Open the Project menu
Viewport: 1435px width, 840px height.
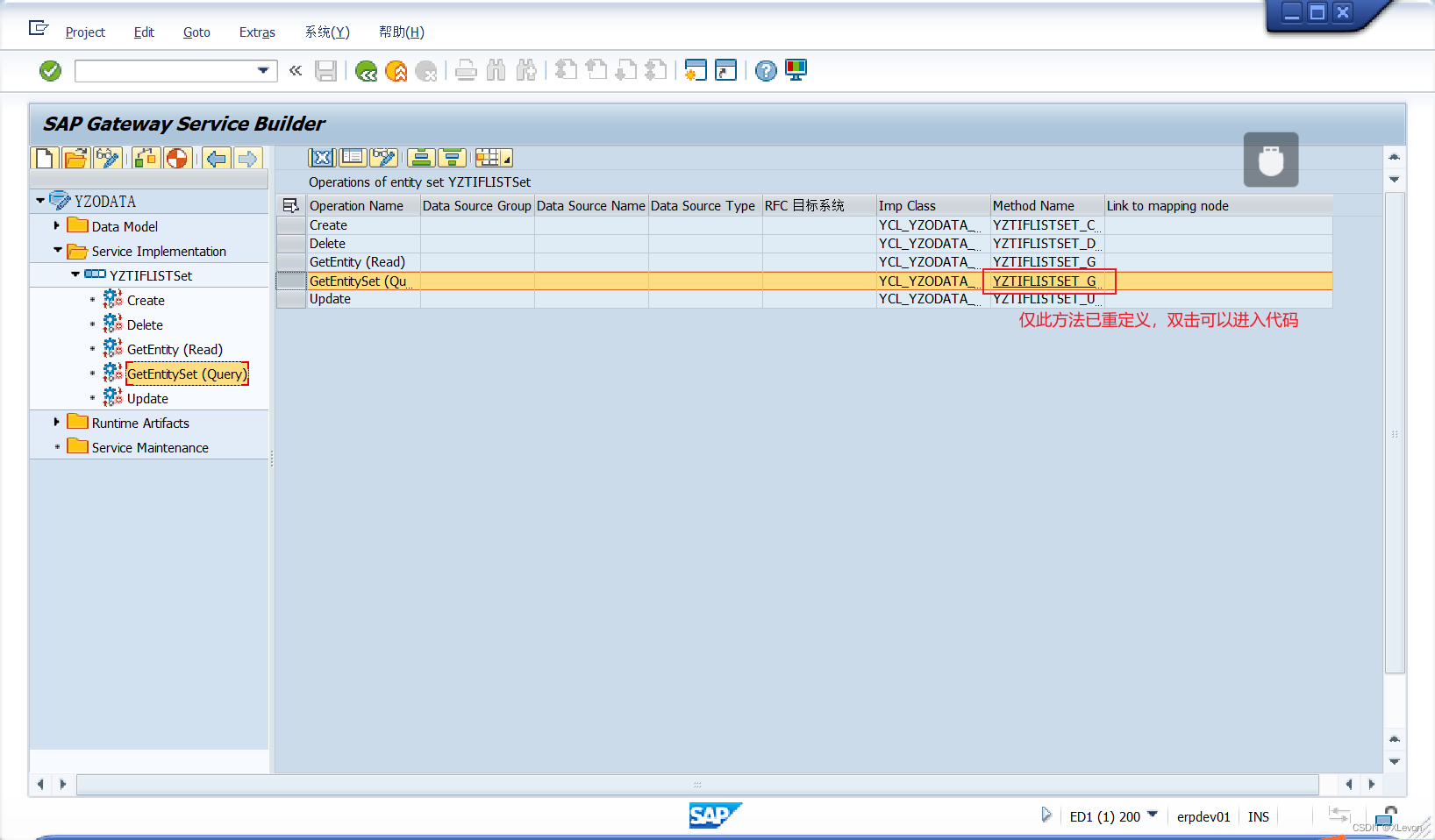pyautogui.click(x=85, y=32)
